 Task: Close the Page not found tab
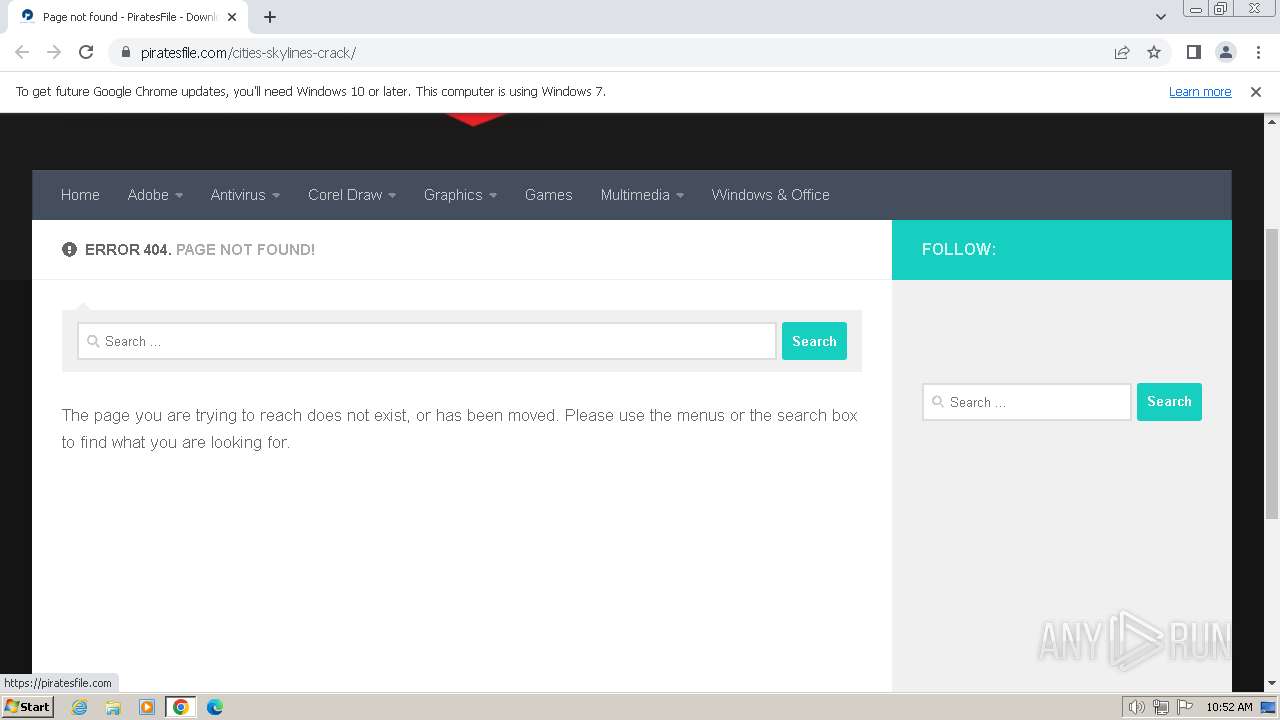pos(233,17)
